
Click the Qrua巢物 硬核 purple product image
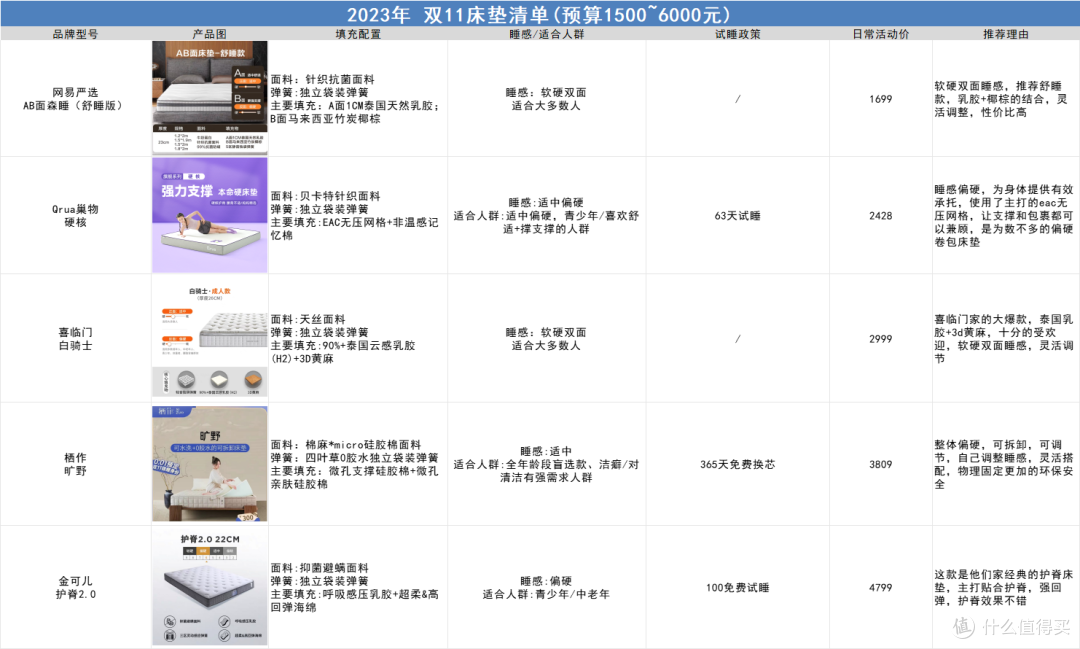(x=210, y=215)
